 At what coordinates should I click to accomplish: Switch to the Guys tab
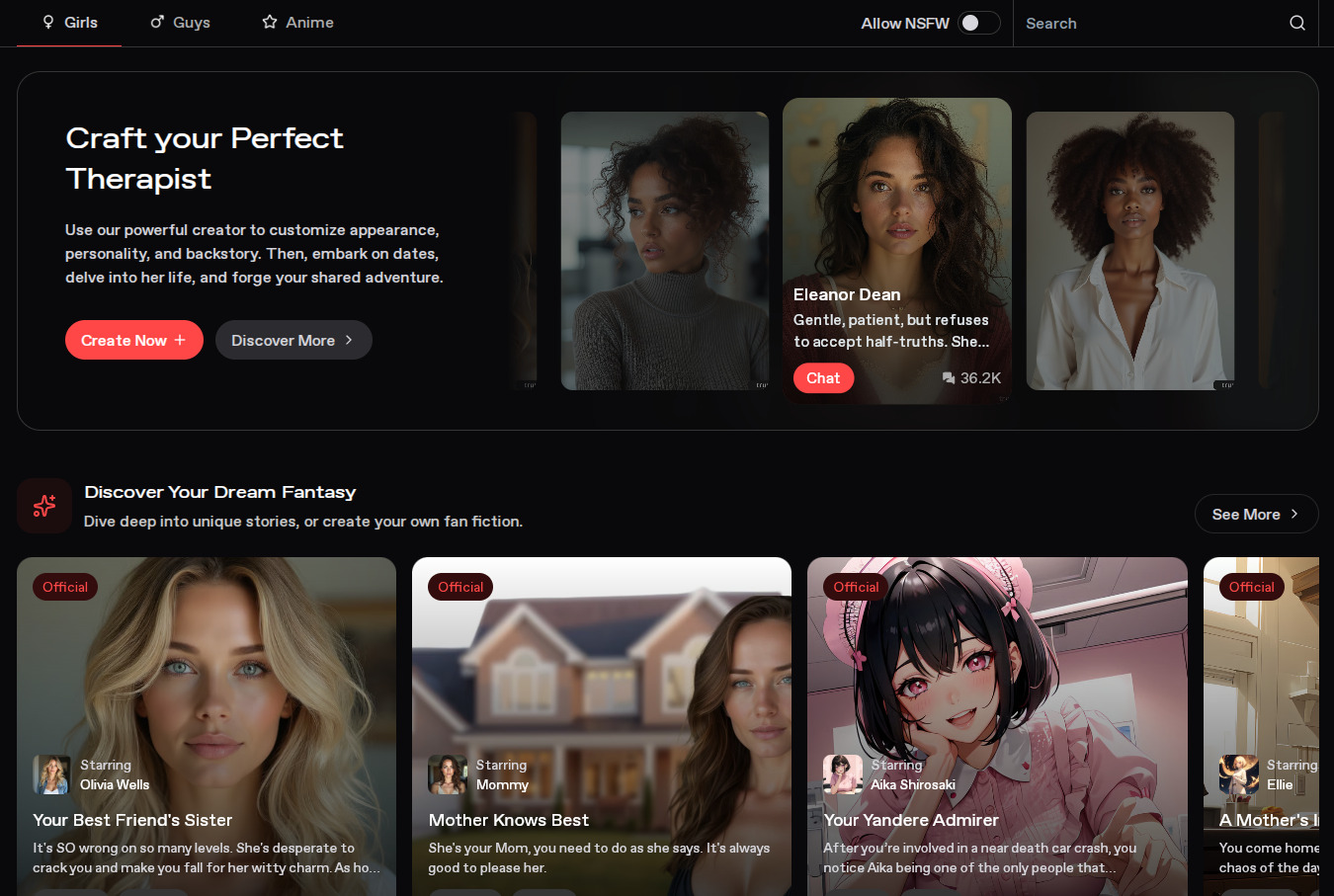tap(180, 23)
